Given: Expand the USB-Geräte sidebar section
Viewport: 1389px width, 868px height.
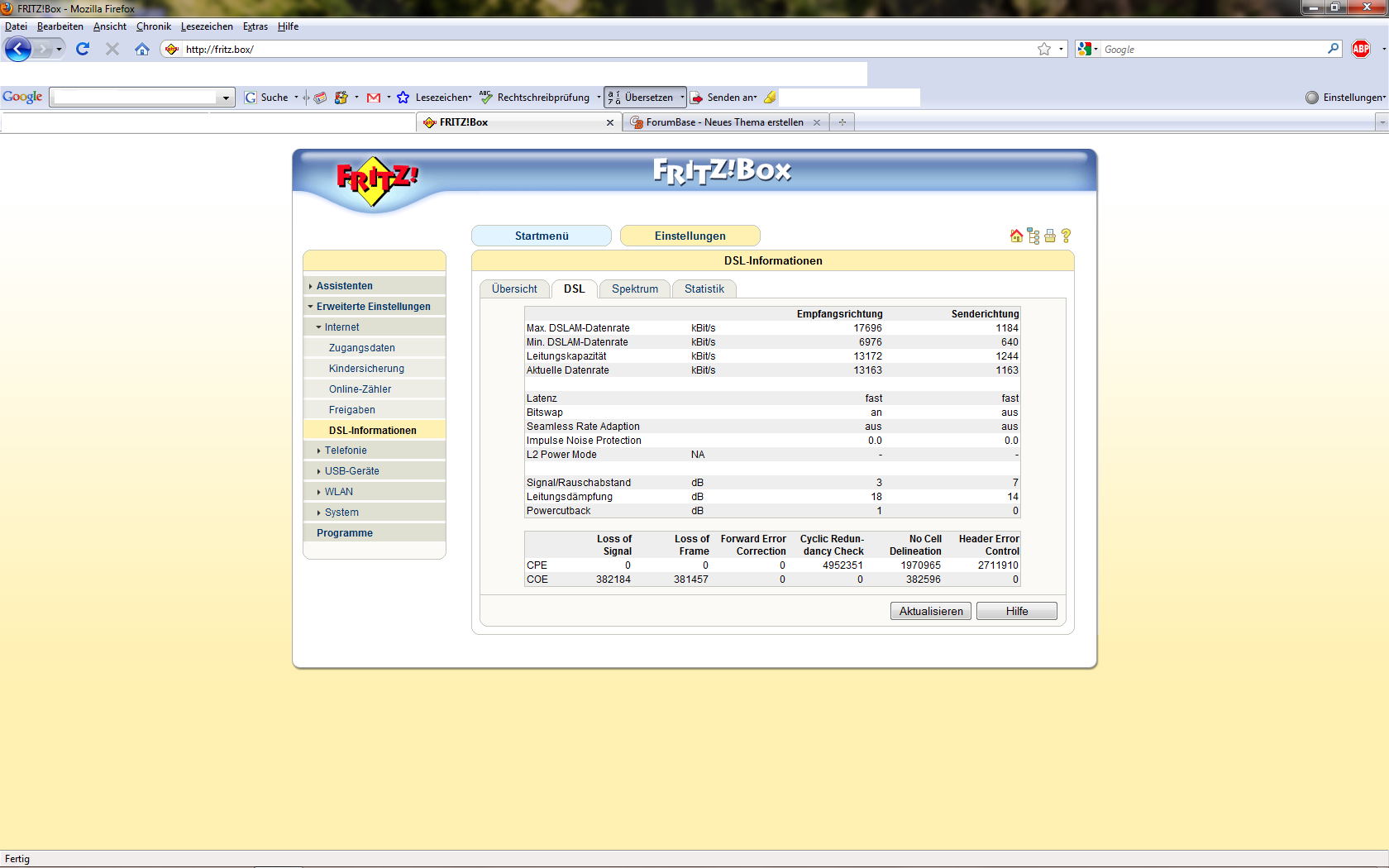Looking at the screenshot, I should click(351, 471).
